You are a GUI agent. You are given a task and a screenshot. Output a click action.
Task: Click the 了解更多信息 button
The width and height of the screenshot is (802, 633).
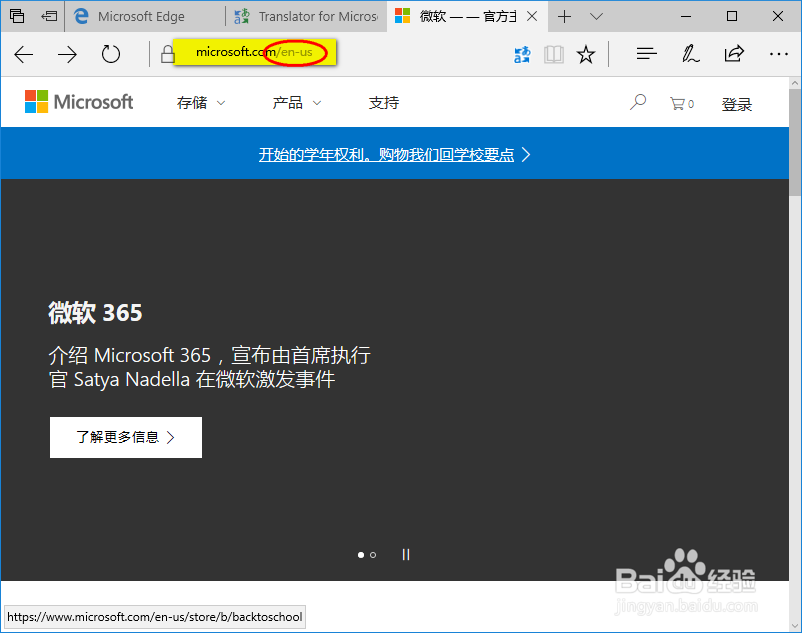[126, 437]
